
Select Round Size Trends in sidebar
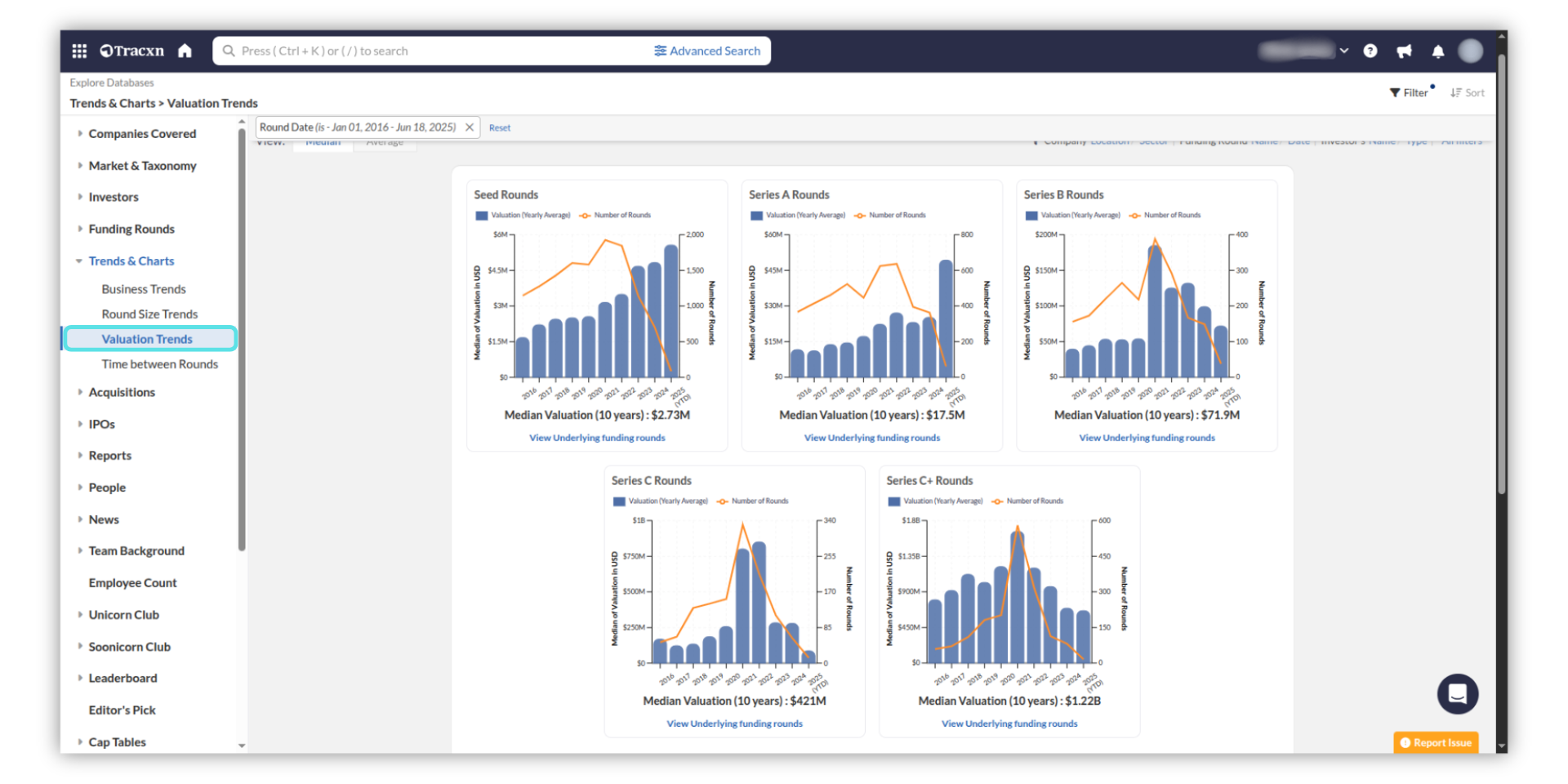pyautogui.click(x=149, y=314)
